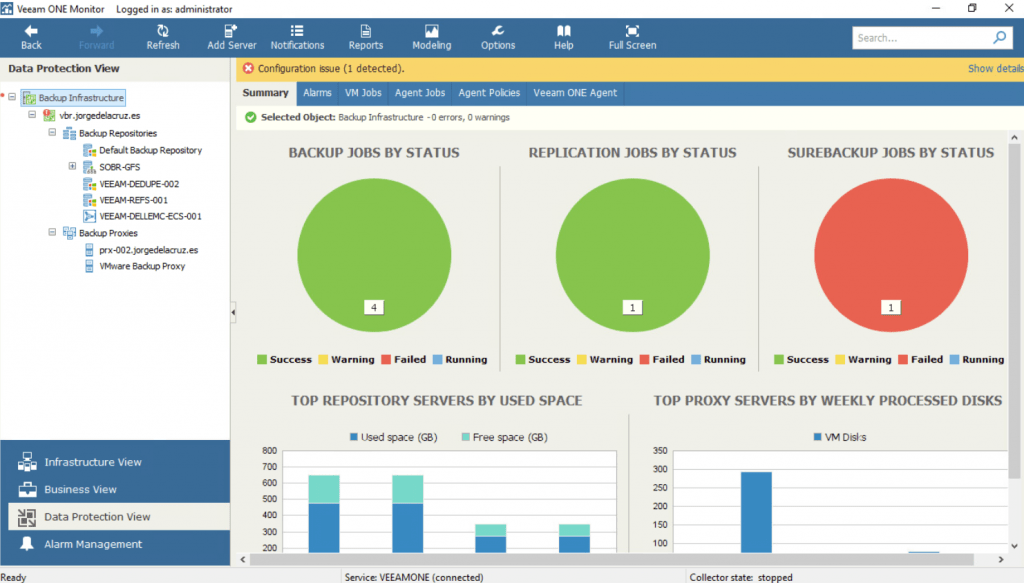The image size is (1024, 583).
Task: Switch to Full Screen mode
Action: pyautogui.click(x=632, y=37)
